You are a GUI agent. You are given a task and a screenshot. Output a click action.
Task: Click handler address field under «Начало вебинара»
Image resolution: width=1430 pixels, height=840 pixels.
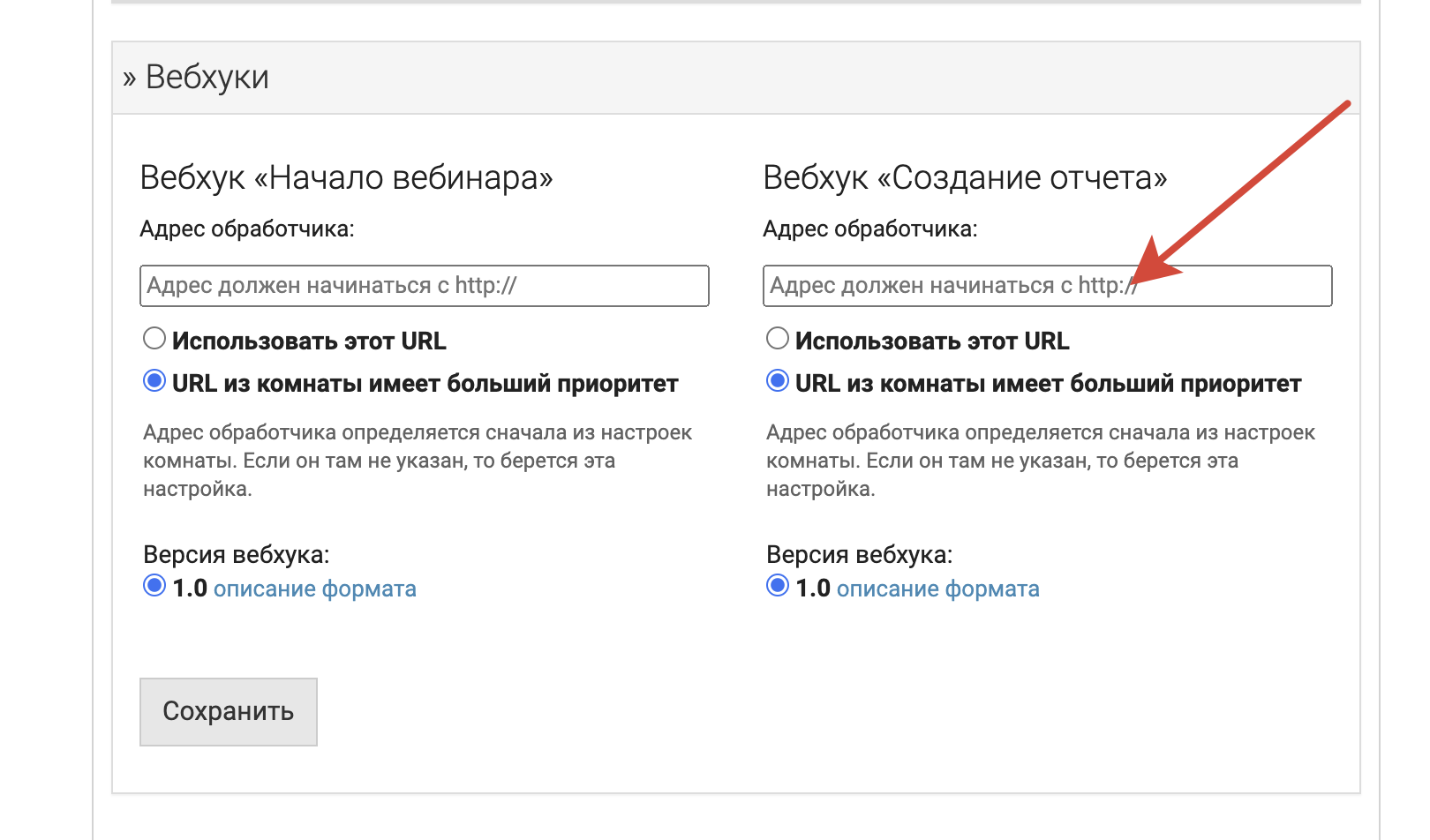[424, 286]
